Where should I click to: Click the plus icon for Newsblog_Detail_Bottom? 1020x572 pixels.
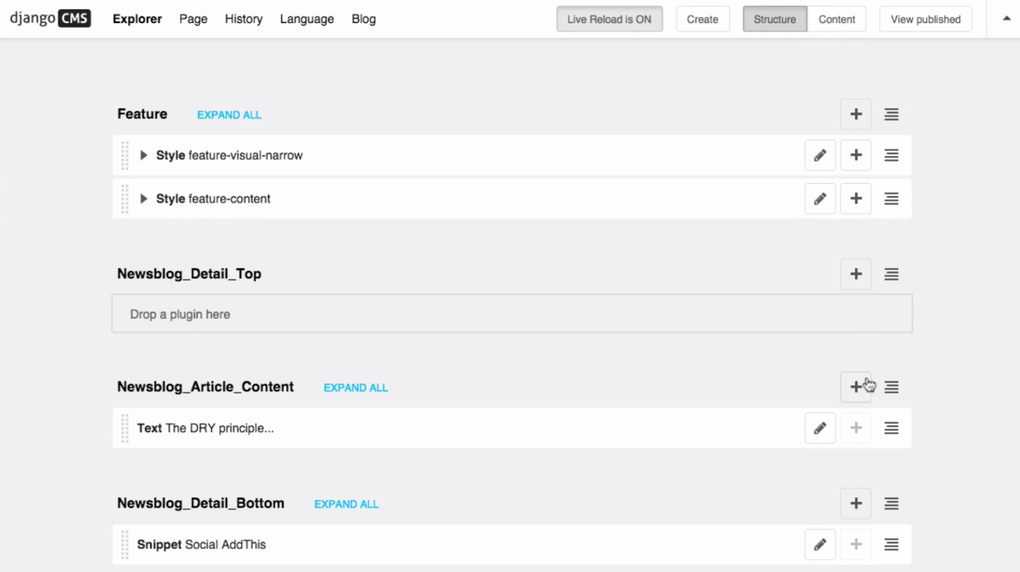(856, 504)
